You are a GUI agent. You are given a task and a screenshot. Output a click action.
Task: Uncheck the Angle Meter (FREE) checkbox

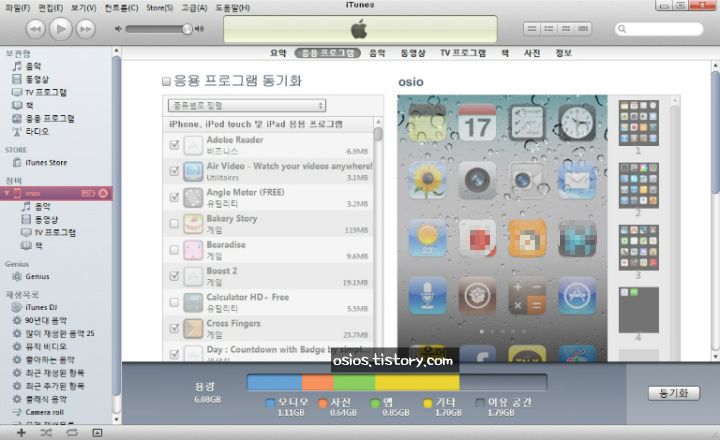pos(174,197)
